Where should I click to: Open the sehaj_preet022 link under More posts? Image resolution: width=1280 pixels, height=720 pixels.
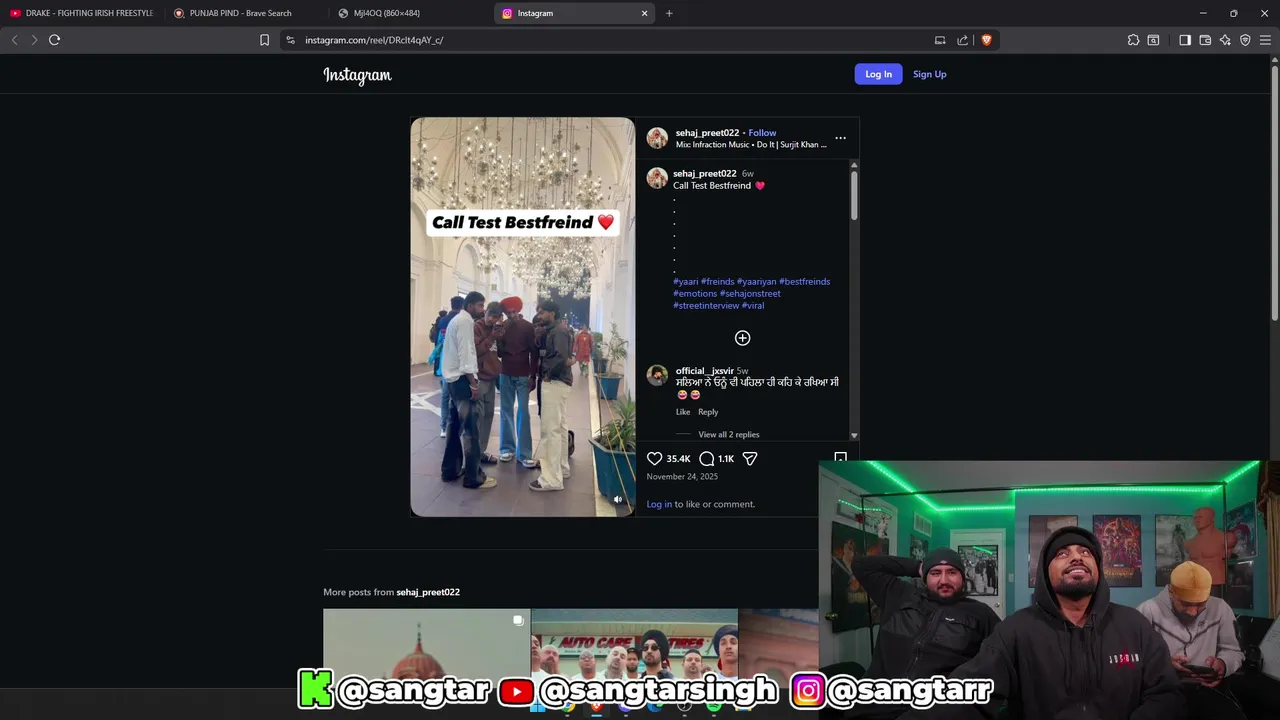(428, 592)
